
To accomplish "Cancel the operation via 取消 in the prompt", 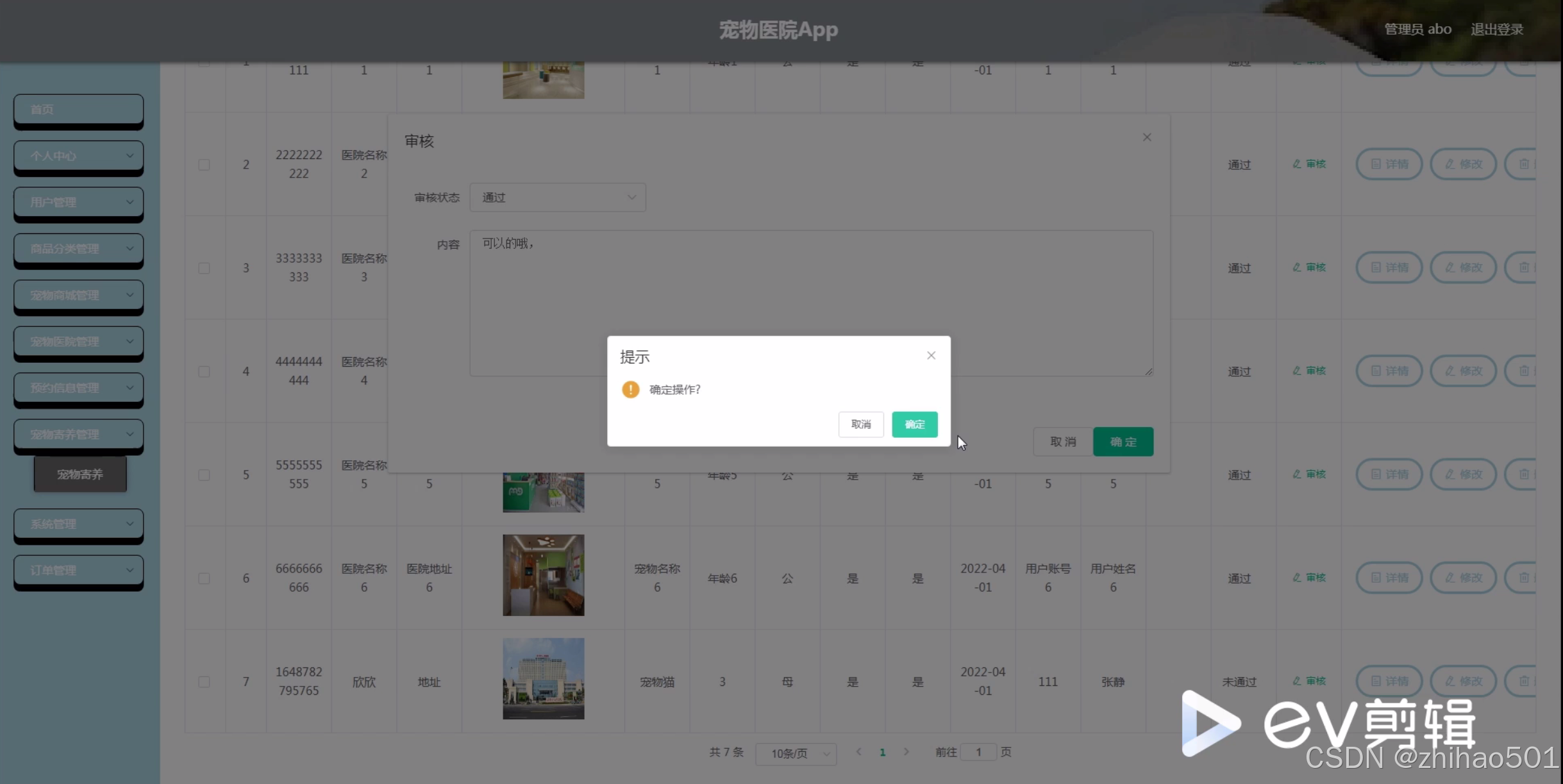I will [x=860, y=424].
